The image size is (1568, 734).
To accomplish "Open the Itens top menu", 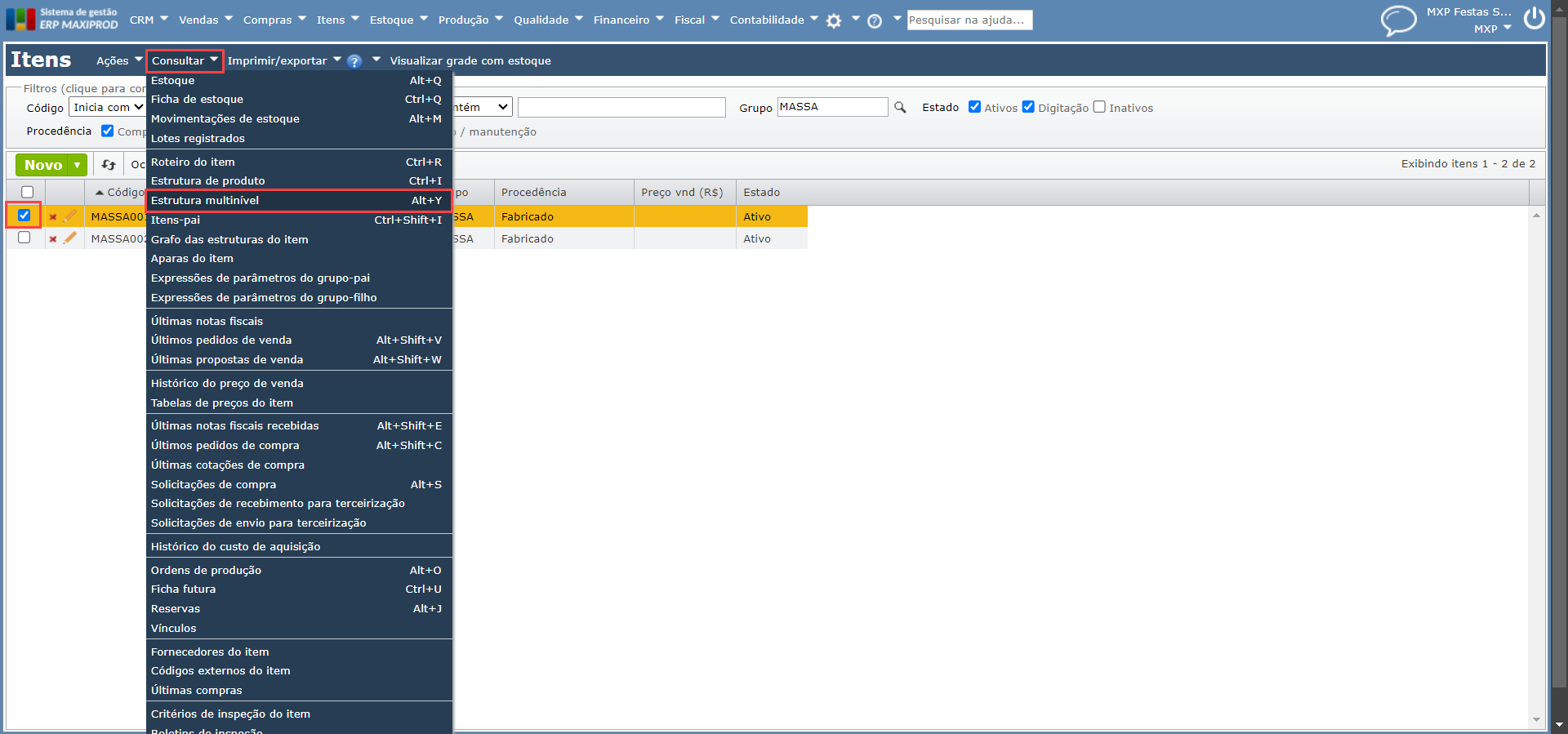I will click(x=338, y=20).
